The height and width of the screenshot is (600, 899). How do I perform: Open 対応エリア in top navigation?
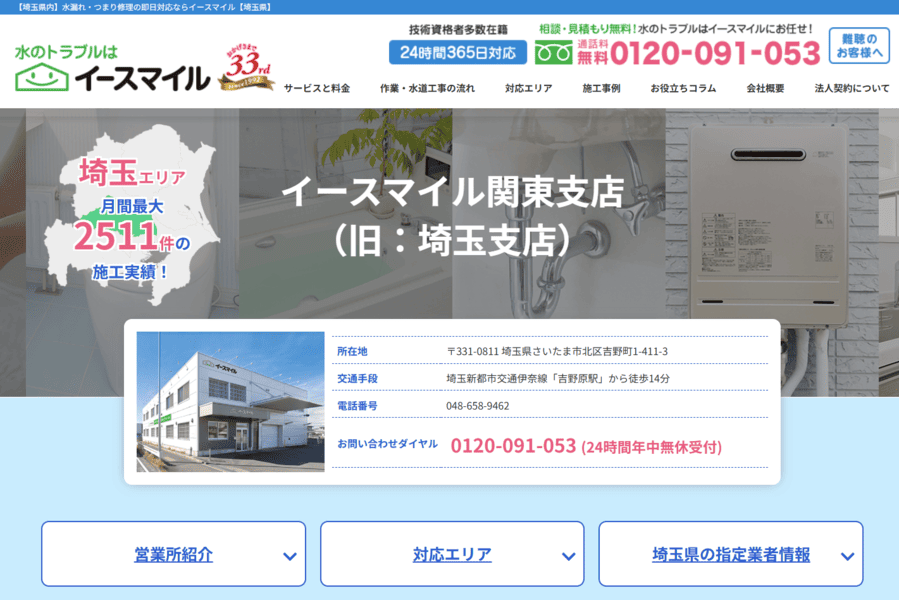click(528, 88)
